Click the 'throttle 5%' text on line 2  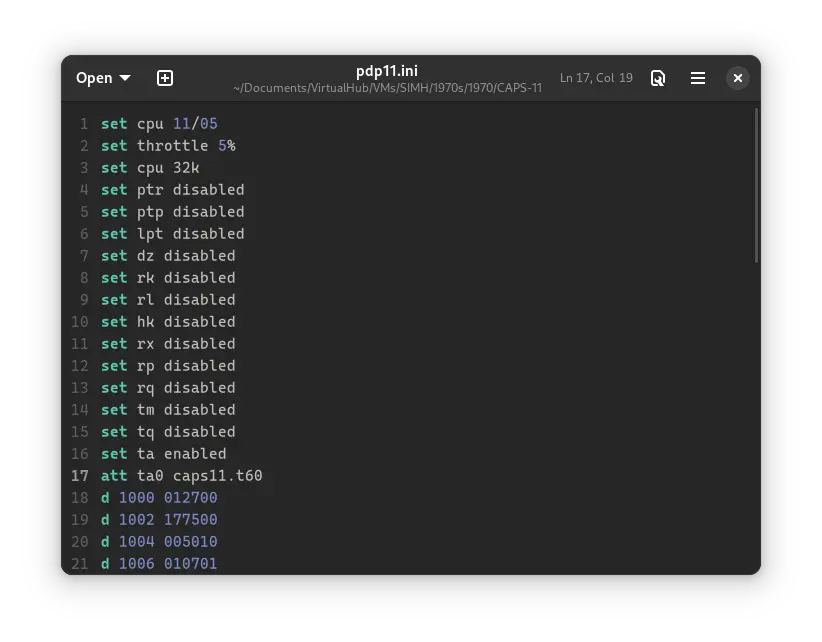[x=186, y=146]
